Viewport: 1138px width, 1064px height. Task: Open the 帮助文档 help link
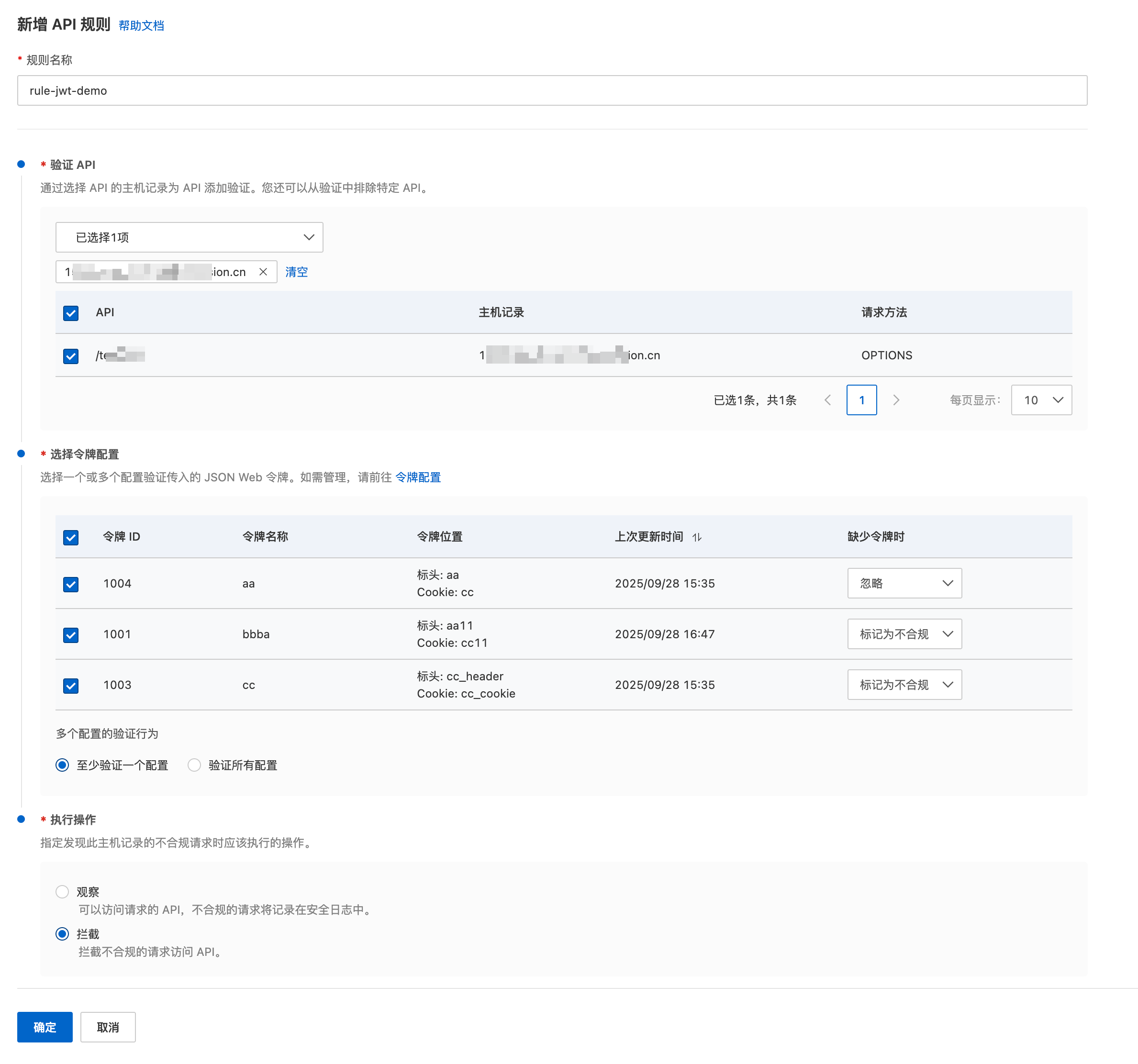141,26
